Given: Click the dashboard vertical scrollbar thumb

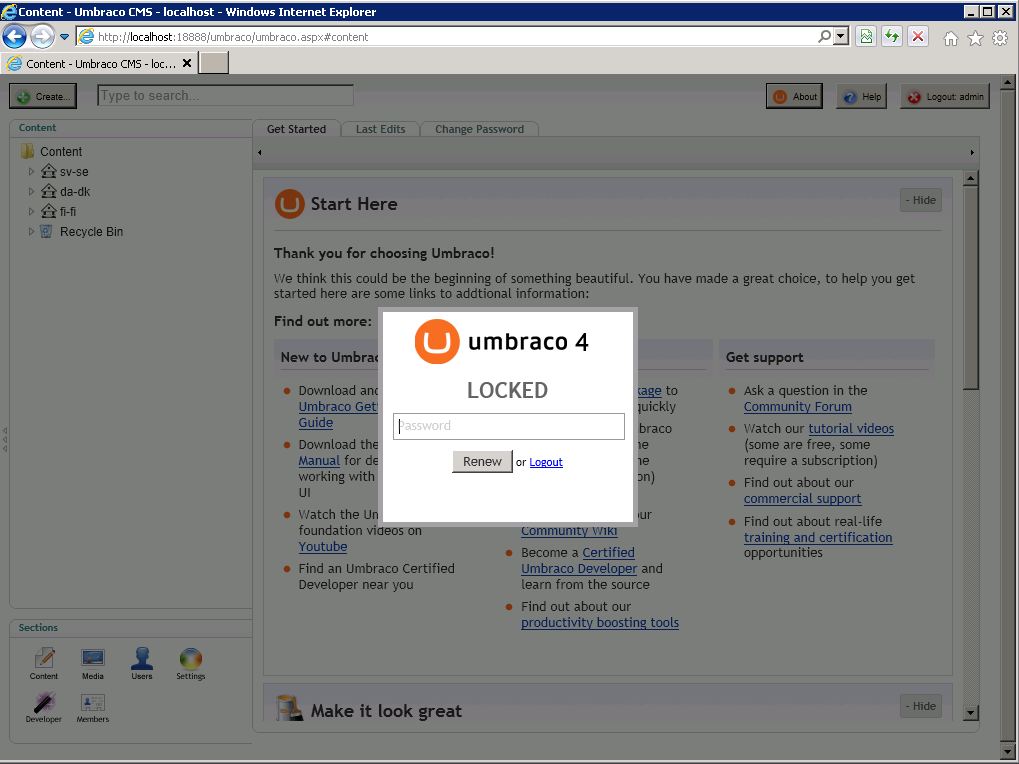Looking at the screenshot, I should point(970,288).
